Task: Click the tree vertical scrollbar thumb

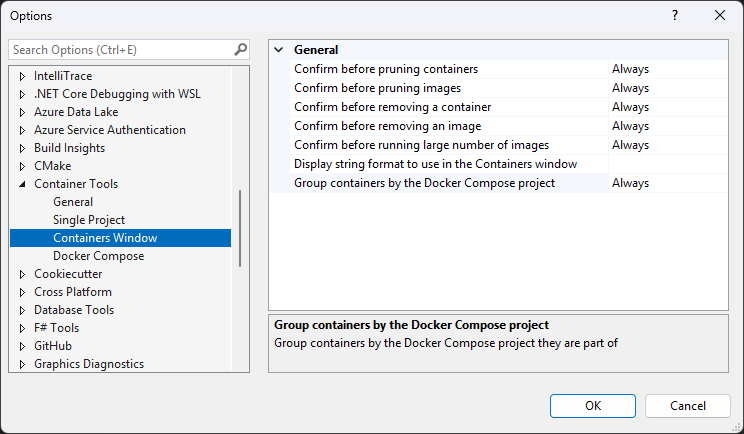Action: pyautogui.click(x=240, y=228)
